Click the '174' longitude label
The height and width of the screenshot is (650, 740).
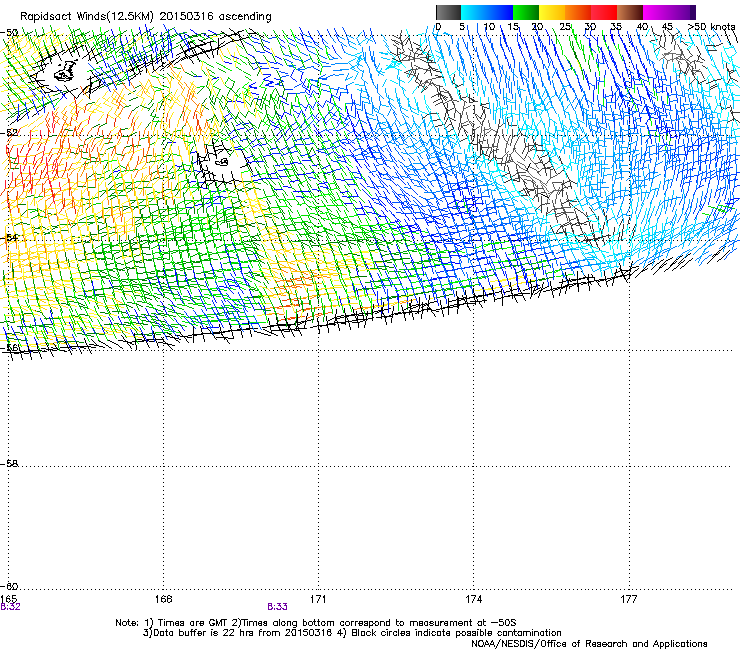tap(473, 599)
